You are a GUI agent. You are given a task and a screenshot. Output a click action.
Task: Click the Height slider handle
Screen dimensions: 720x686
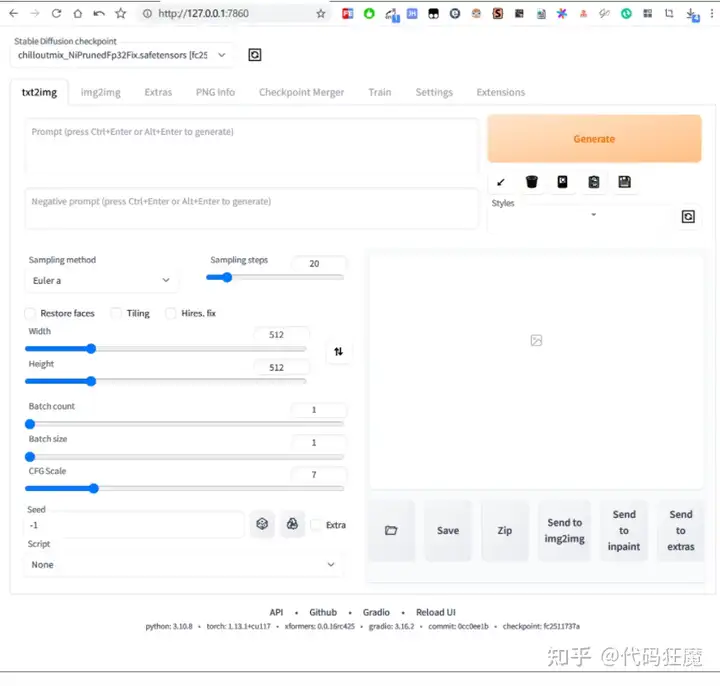click(x=91, y=382)
